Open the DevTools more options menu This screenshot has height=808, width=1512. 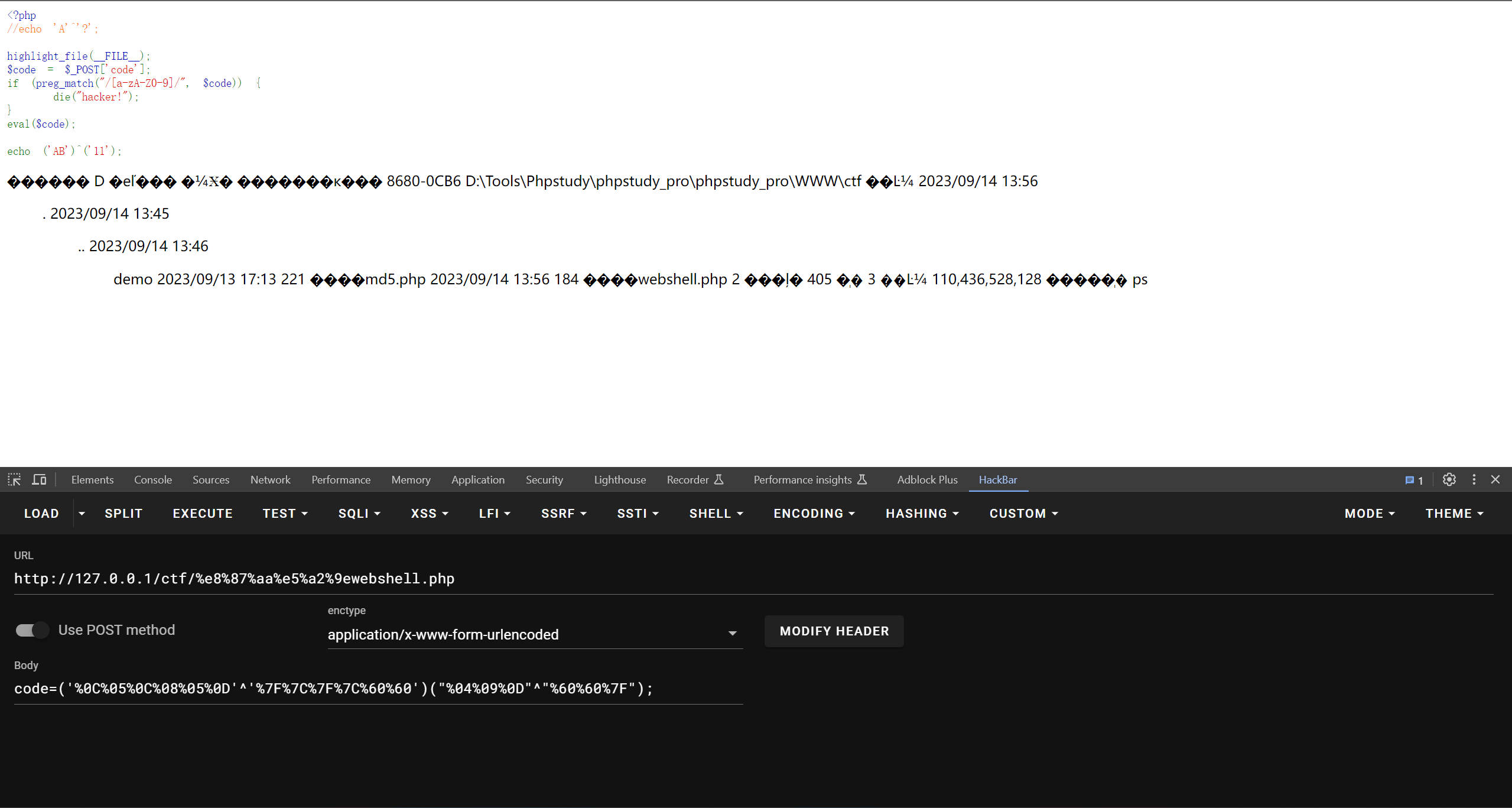click(1474, 479)
